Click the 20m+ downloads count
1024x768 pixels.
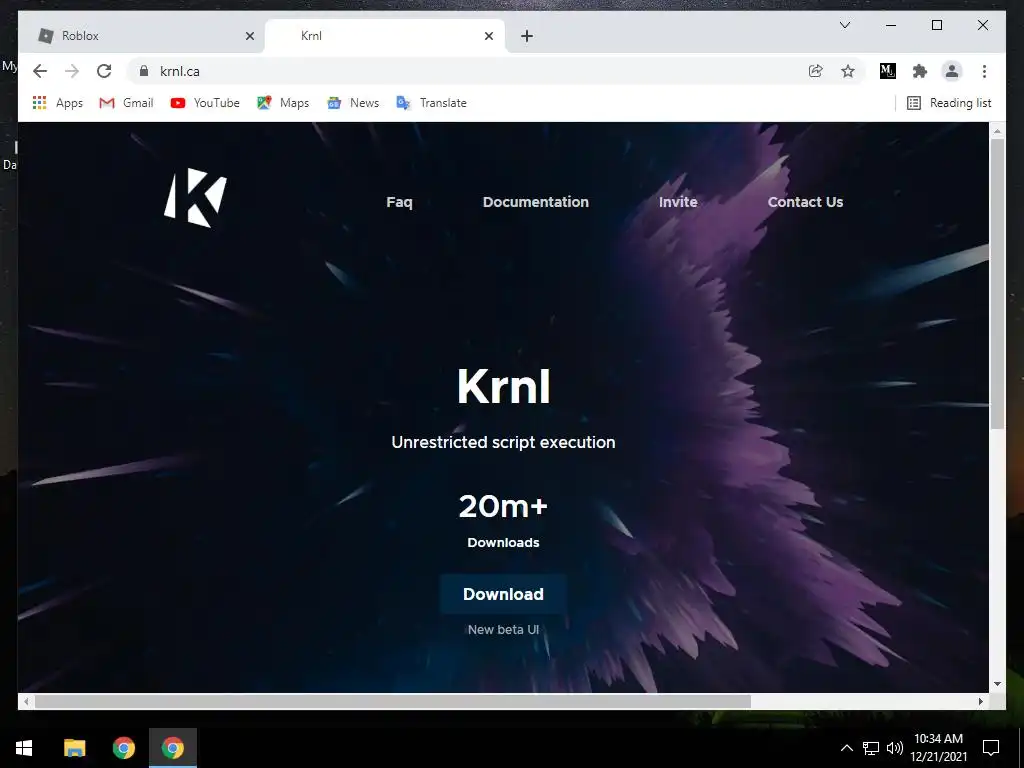503,506
